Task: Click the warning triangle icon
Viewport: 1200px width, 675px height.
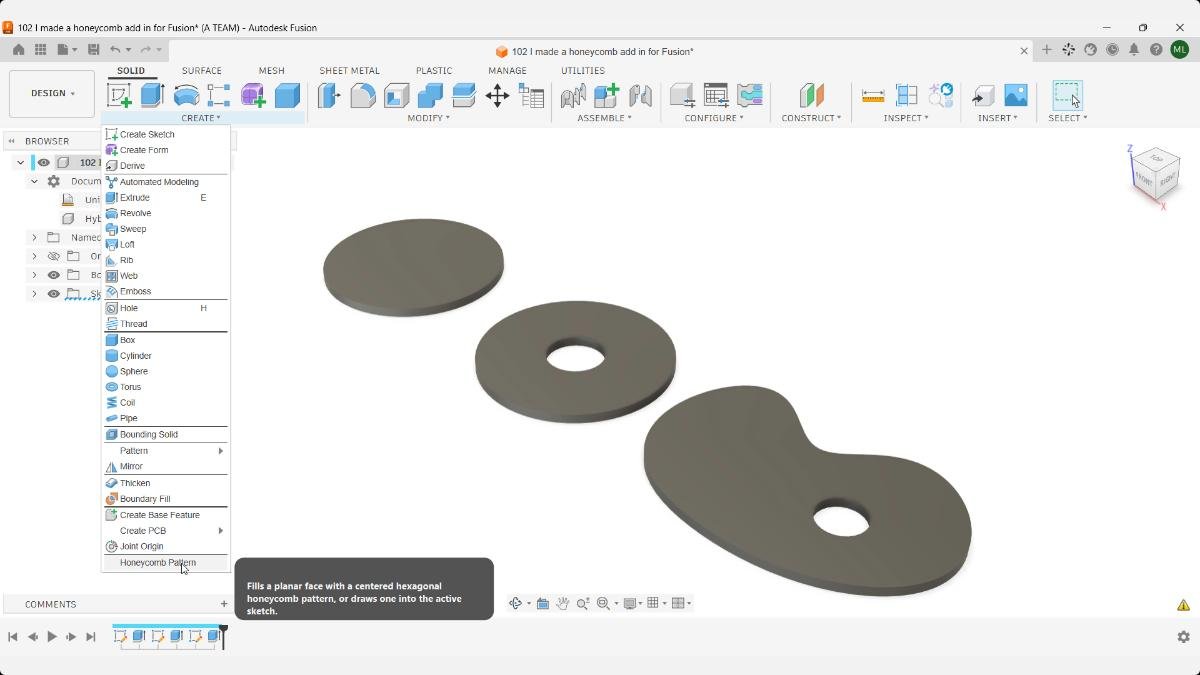Action: pyautogui.click(x=1183, y=604)
